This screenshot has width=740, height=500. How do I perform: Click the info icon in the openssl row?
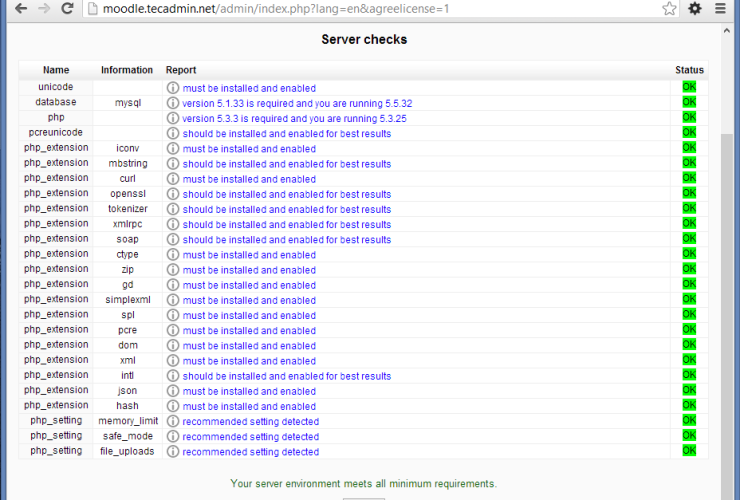click(173, 194)
